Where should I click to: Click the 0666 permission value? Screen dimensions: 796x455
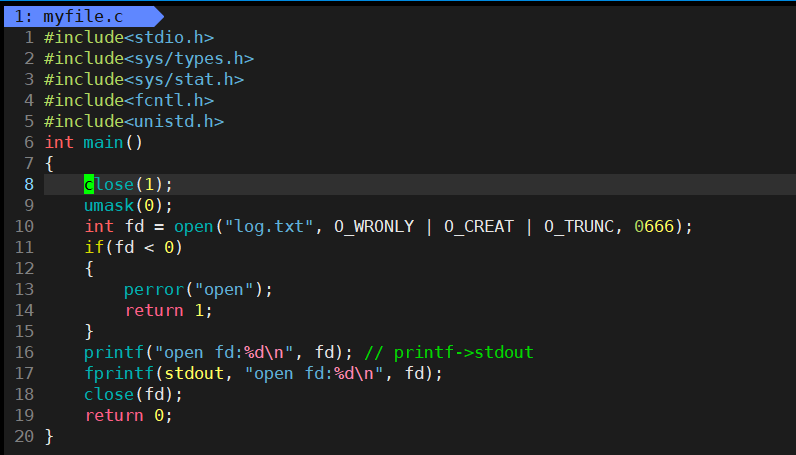pos(653,227)
